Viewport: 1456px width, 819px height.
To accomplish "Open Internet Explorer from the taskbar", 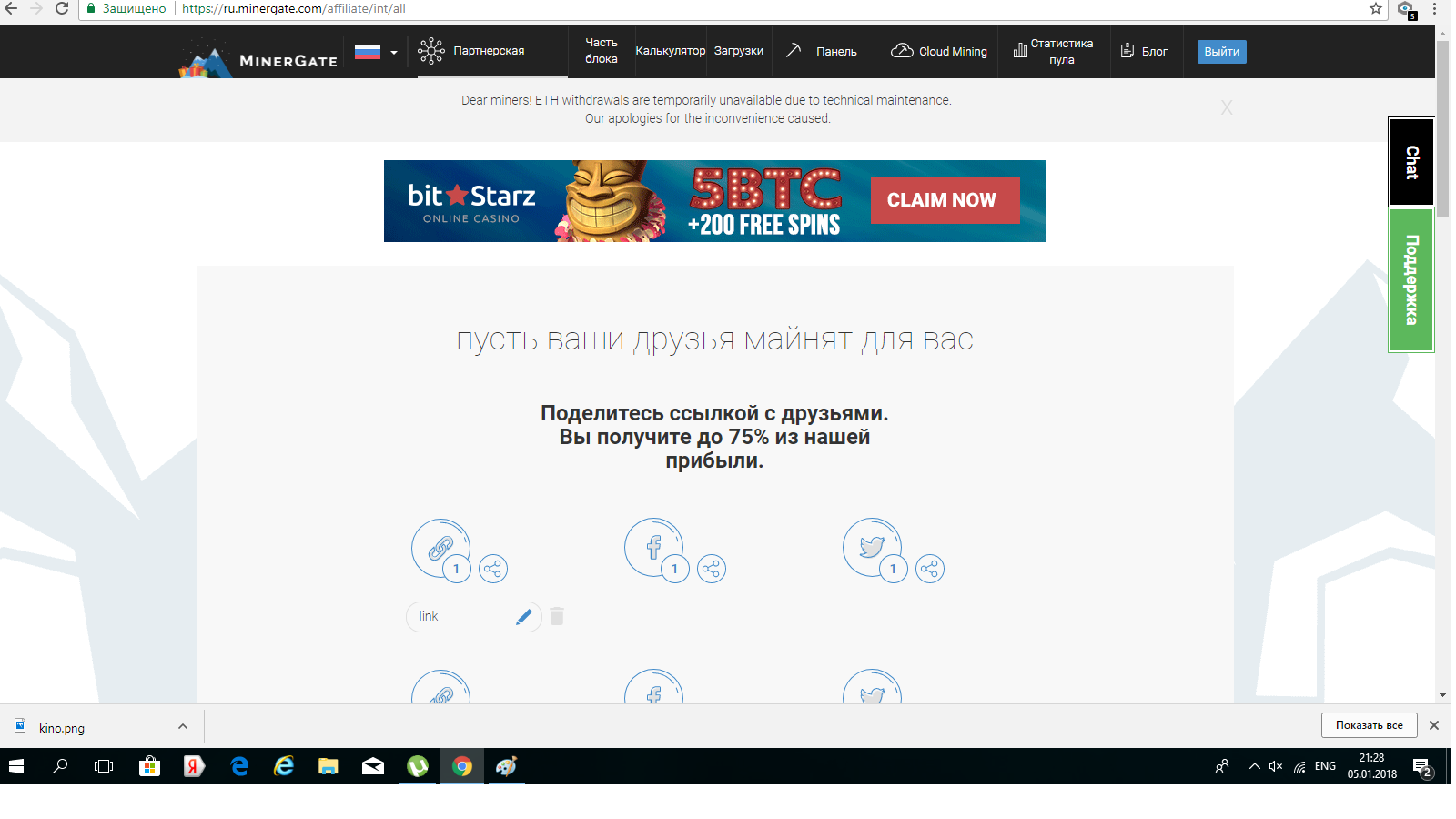I will coord(284,766).
